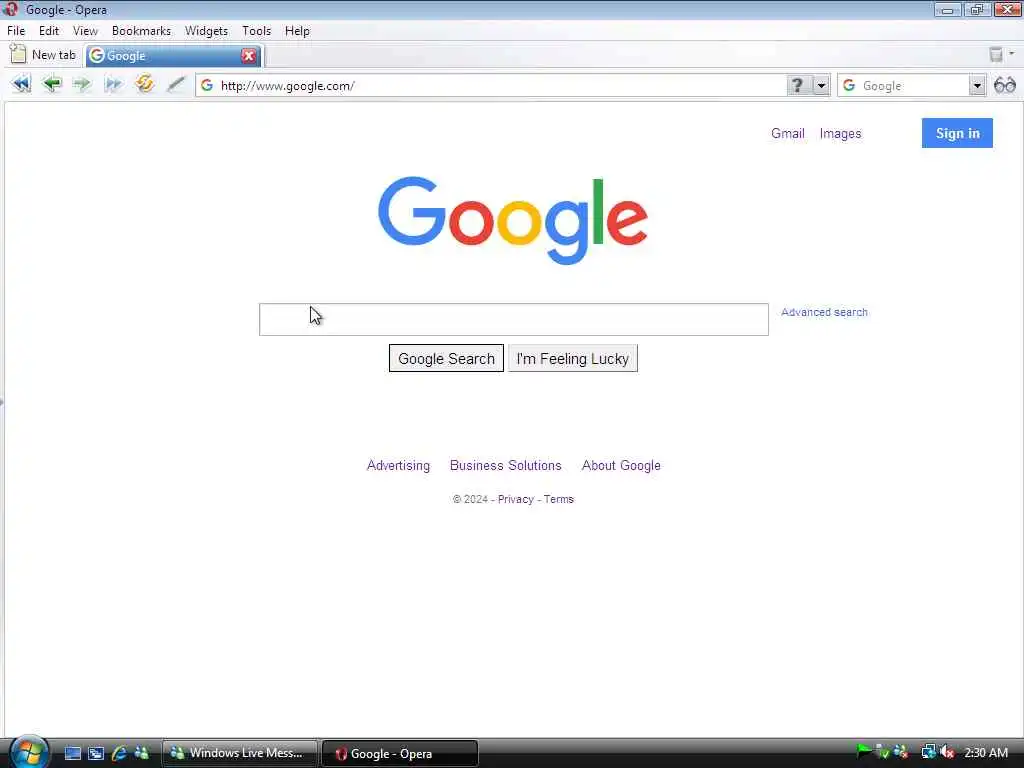Switch to Windows Live Messenger taskbar button
The image size is (1024, 768).
(240, 753)
